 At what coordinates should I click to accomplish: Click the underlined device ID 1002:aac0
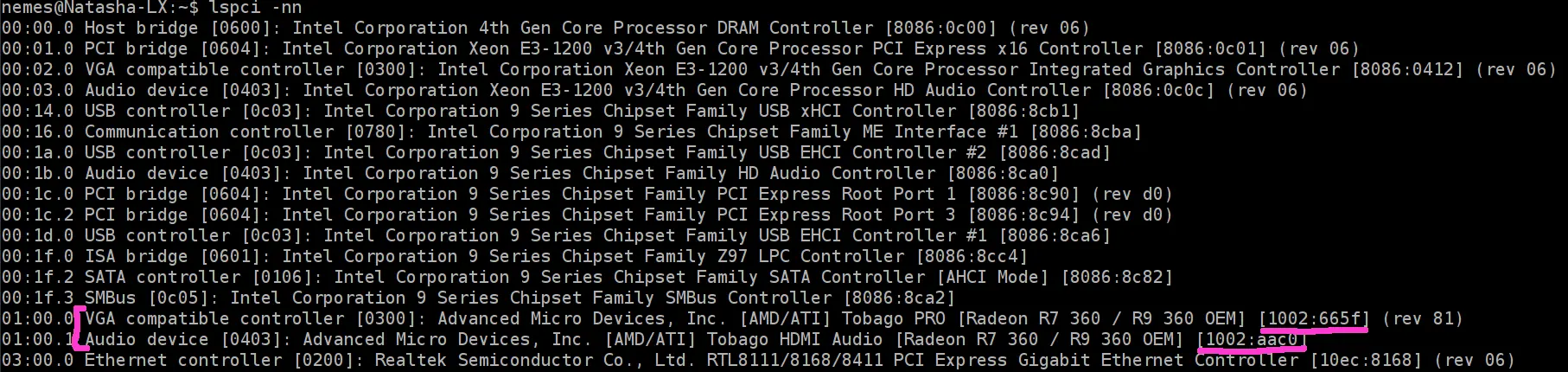click(x=1250, y=340)
